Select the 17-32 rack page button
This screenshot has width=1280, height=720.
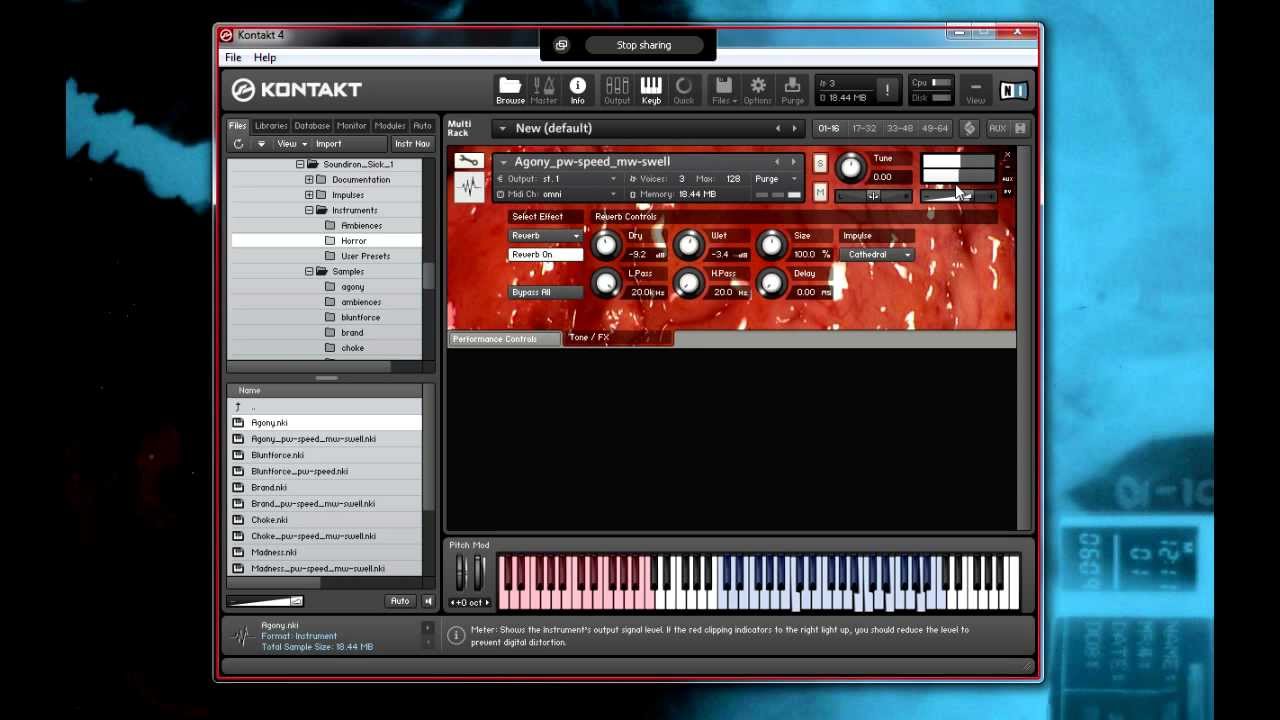[x=864, y=128]
